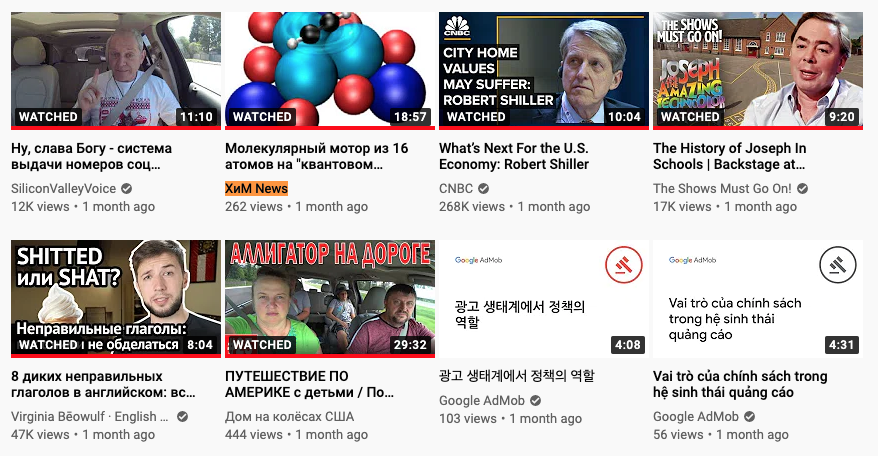Screen dimensions: 878x456
Task: Open the ХиМ News channel link
Action: [256, 189]
